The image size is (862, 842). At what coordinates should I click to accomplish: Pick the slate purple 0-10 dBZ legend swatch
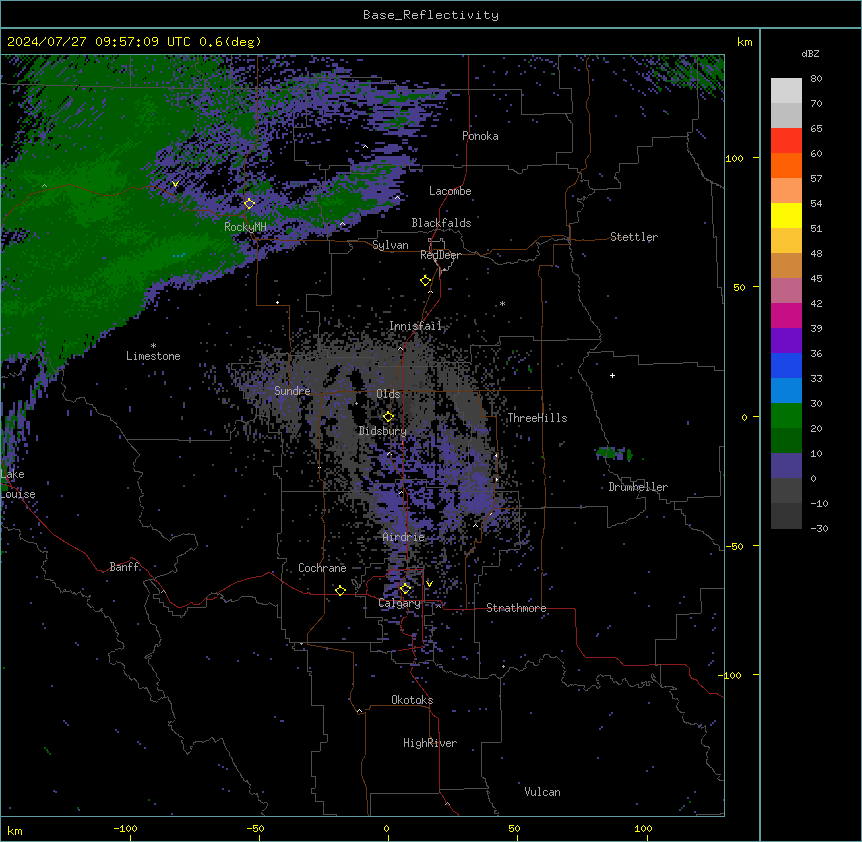[x=786, y=466]
